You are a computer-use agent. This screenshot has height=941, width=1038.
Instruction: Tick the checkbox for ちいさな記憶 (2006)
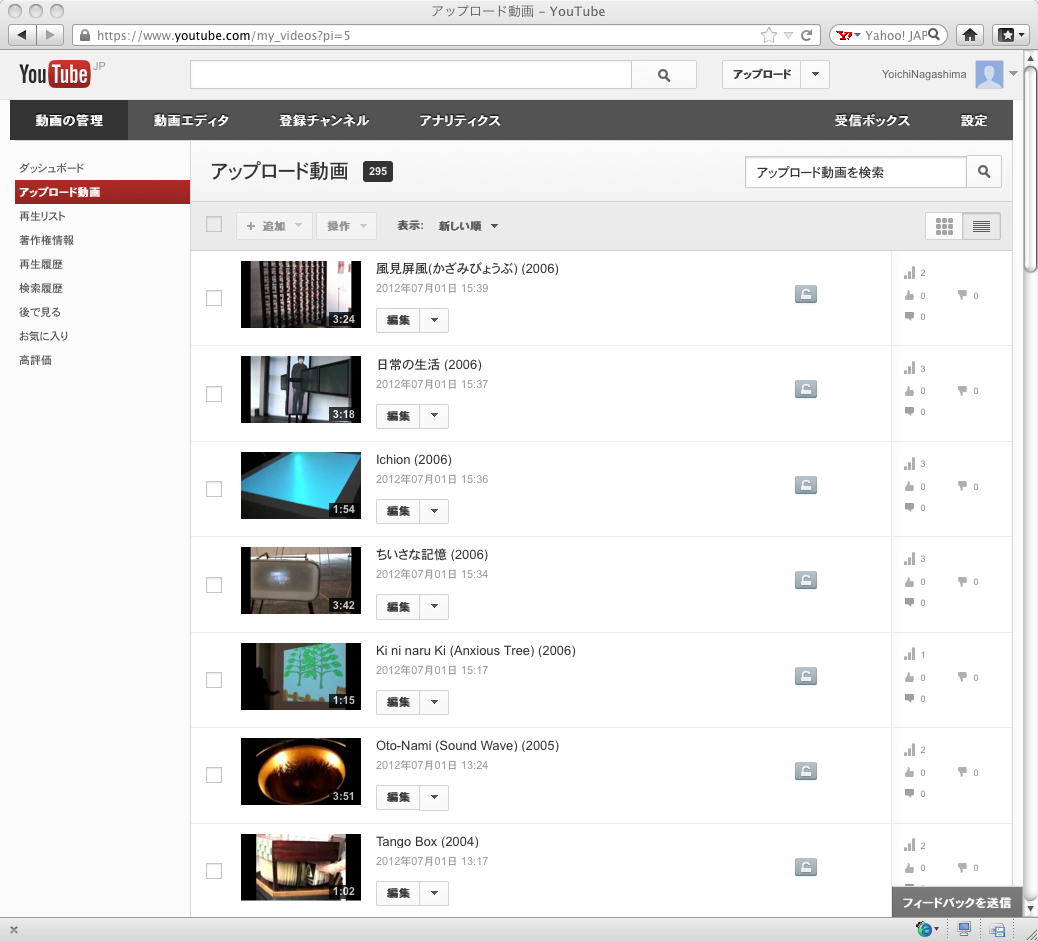pyautogui.click(x=214, y=585)
